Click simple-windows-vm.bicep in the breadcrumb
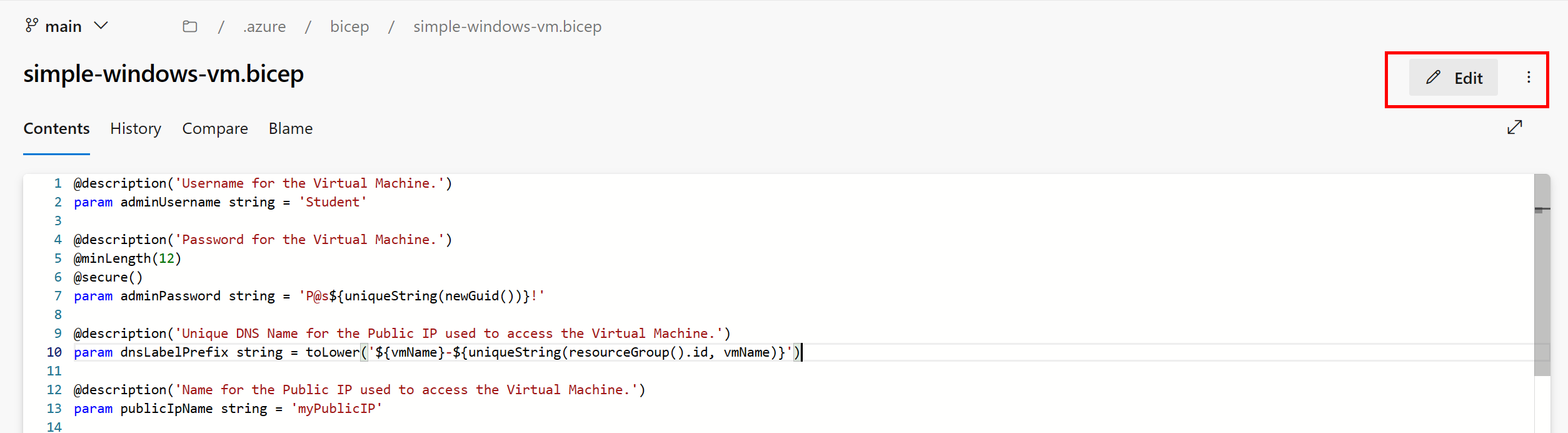The image size is (1568, 433). [x=507, y=26]
